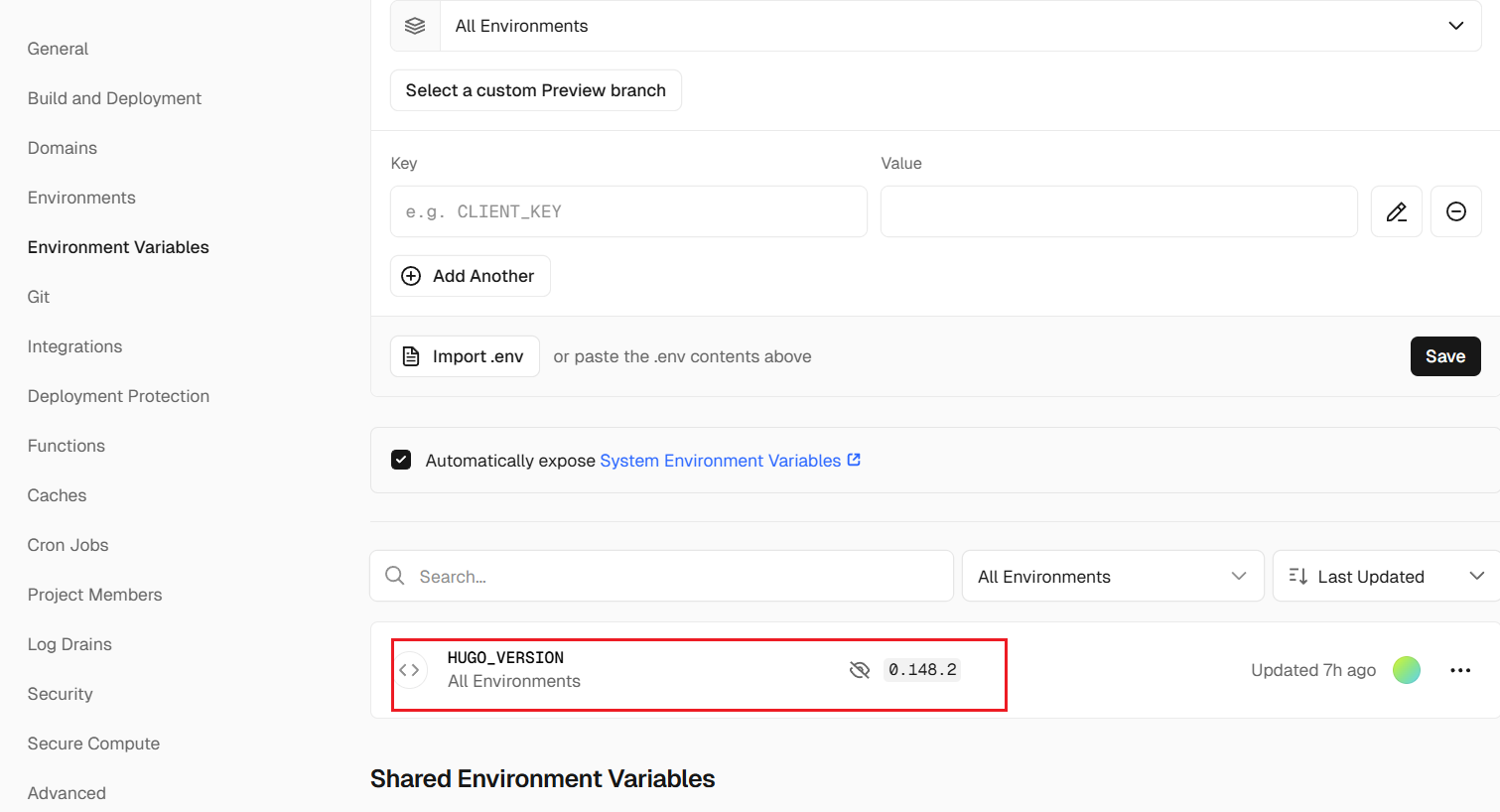
Task: Open three-dot menu for HUGO_VERSION
Action: click(x=1459, y=670)
